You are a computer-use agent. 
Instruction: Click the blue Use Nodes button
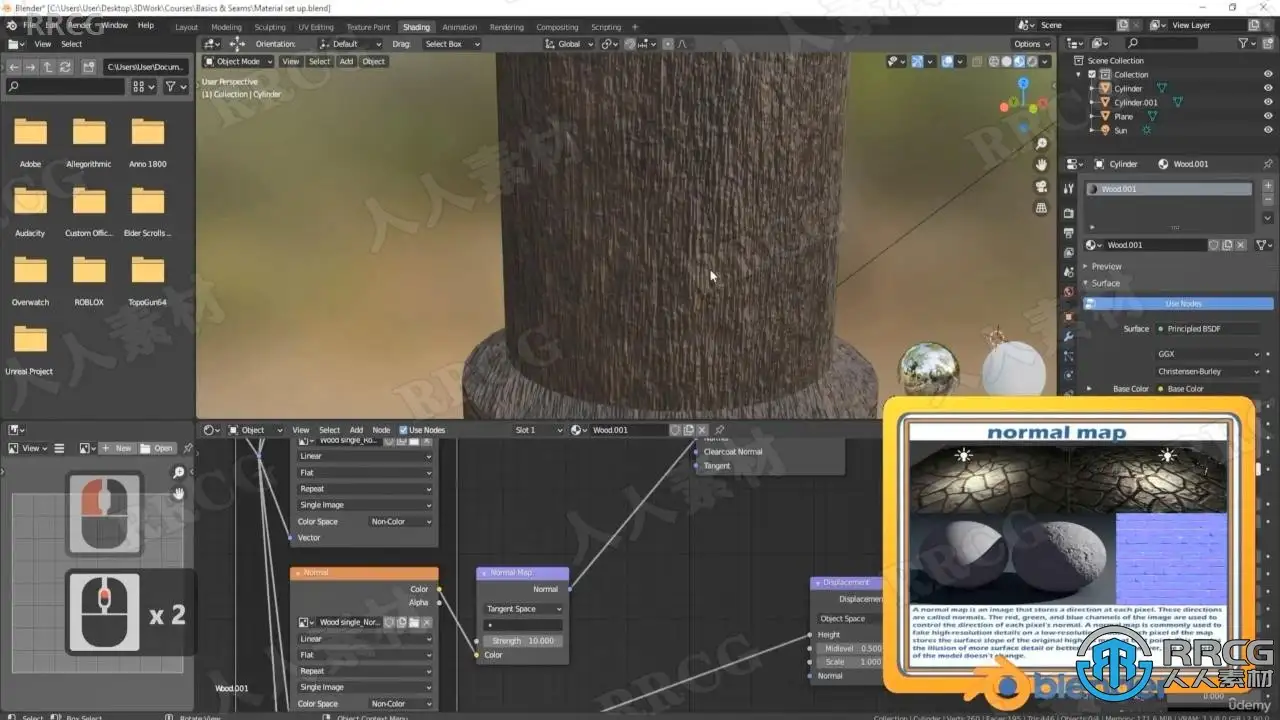(x=1182, y=303)
